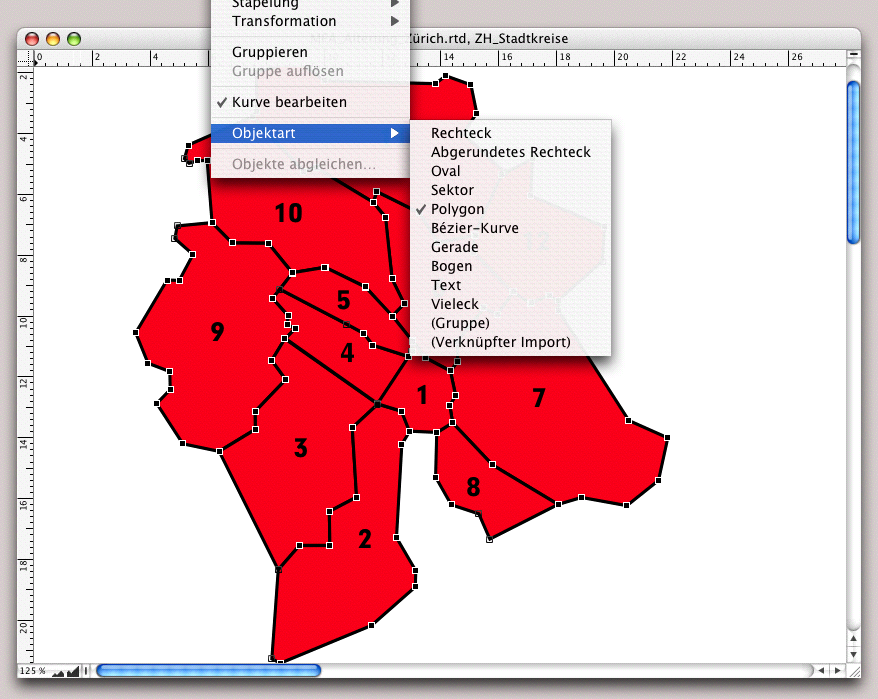Pick Vieleck from the Objektart list

pyautogui.click(x=454, y=304)
